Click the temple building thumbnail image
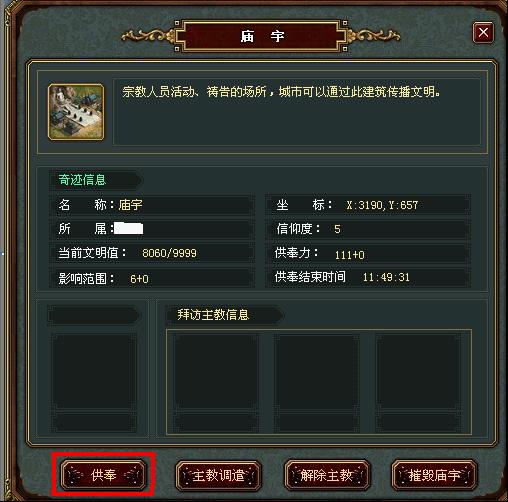This screenshot has width=508, height=502. [76, 112]
